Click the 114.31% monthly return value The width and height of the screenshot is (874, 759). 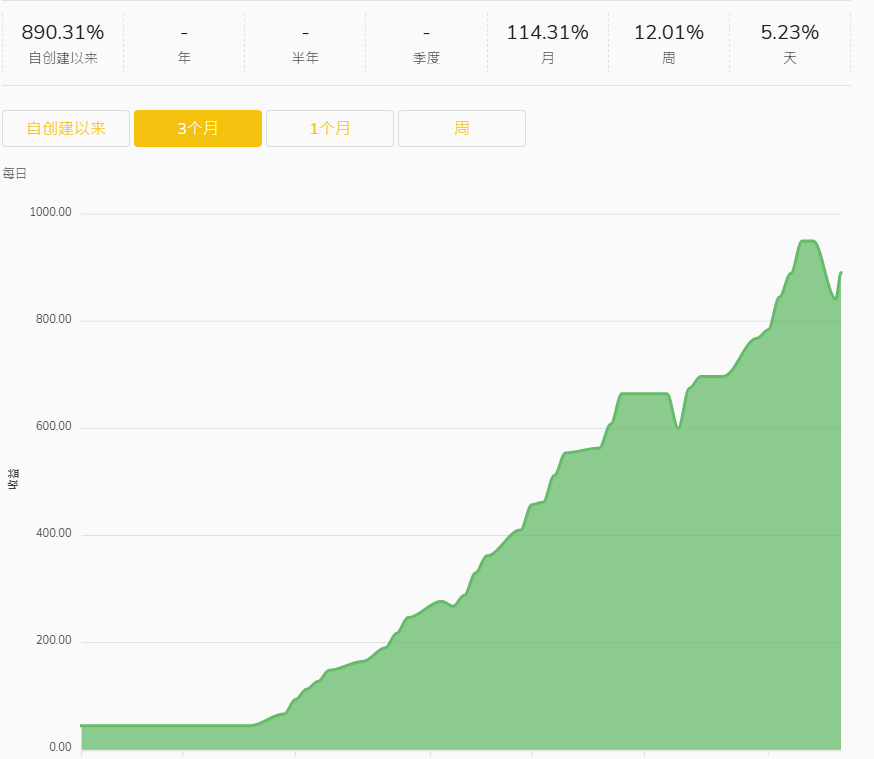[547, 32]
